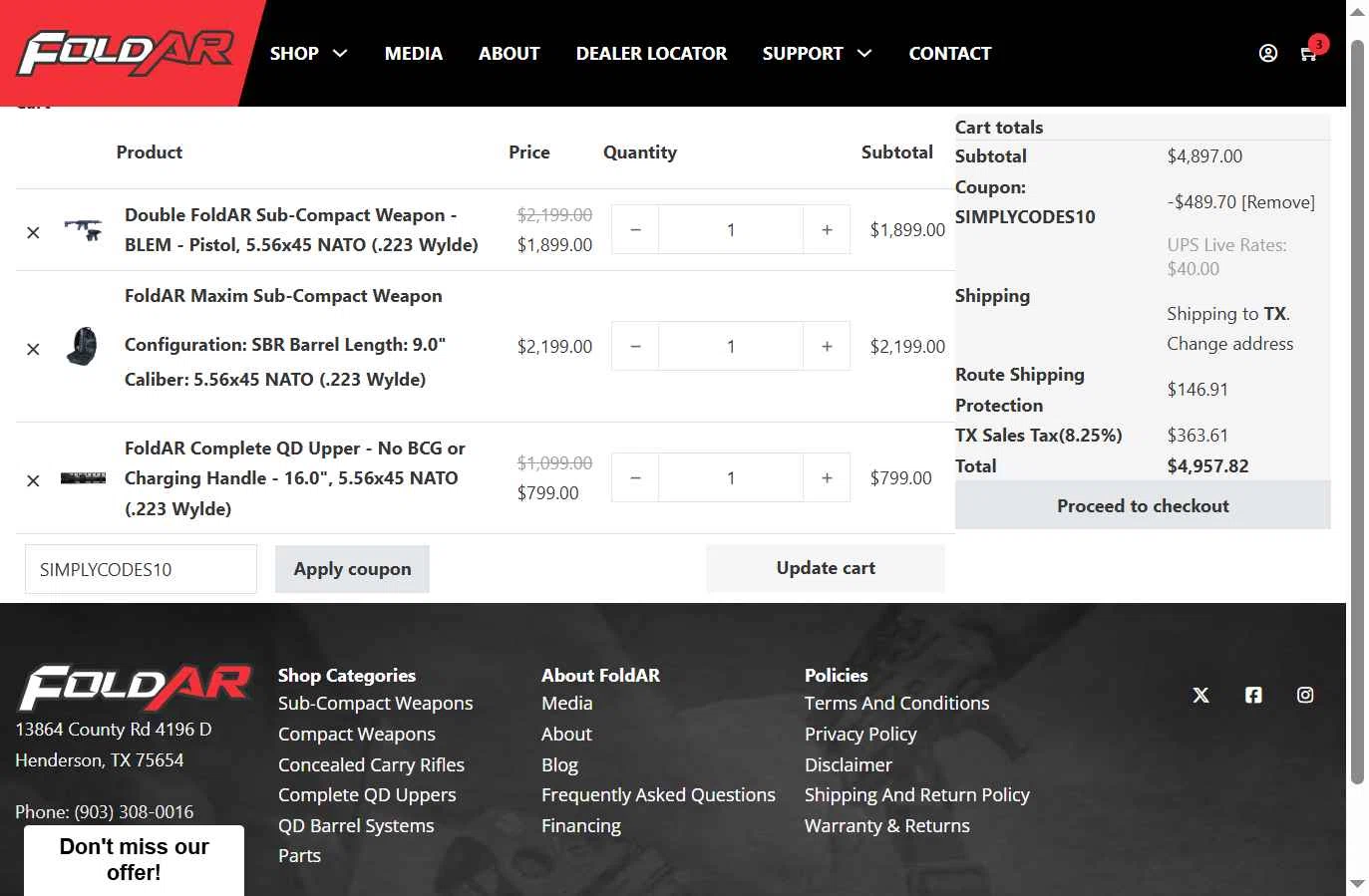Screen dimensions: 1369x896
Task: Open Terms And Conditions link
Action: [896, 704]
